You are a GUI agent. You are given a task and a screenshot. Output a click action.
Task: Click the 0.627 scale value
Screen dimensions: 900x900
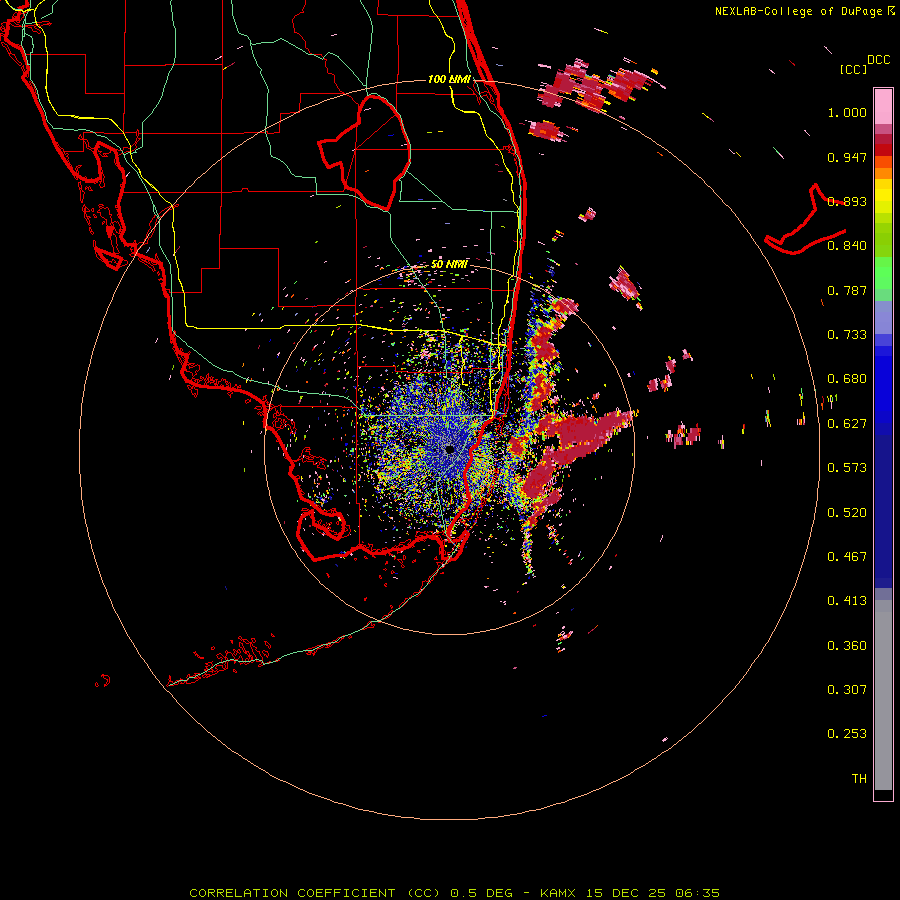click(x=847, y=424)
